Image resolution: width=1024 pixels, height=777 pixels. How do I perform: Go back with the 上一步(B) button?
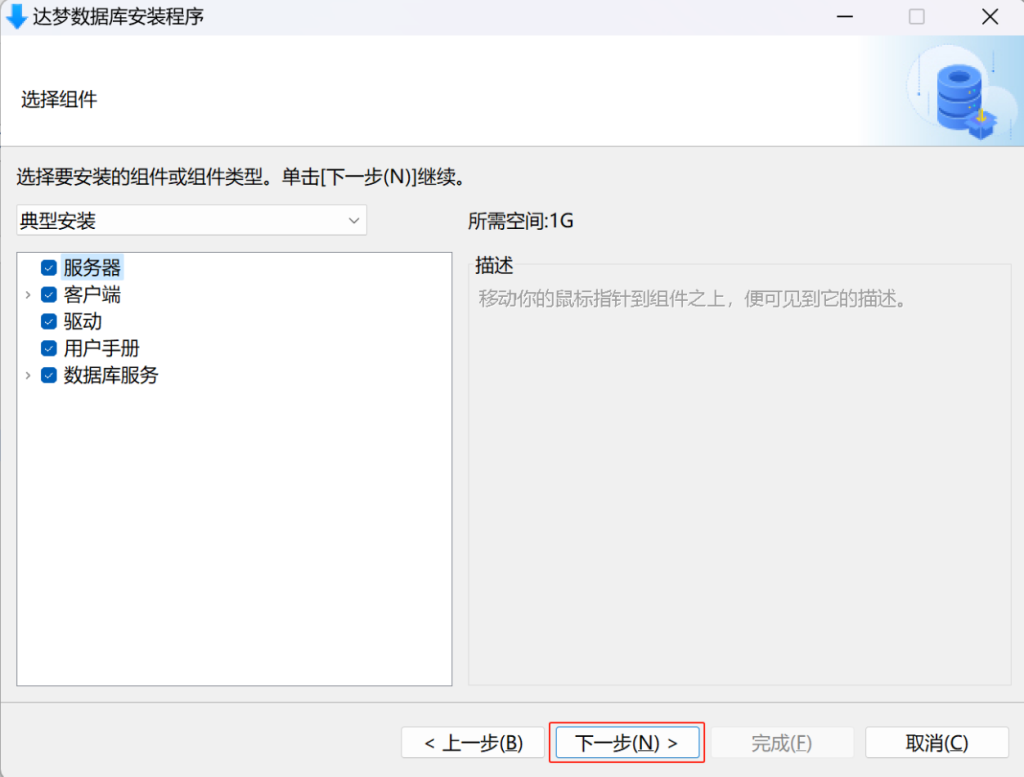tap(473, 743)
